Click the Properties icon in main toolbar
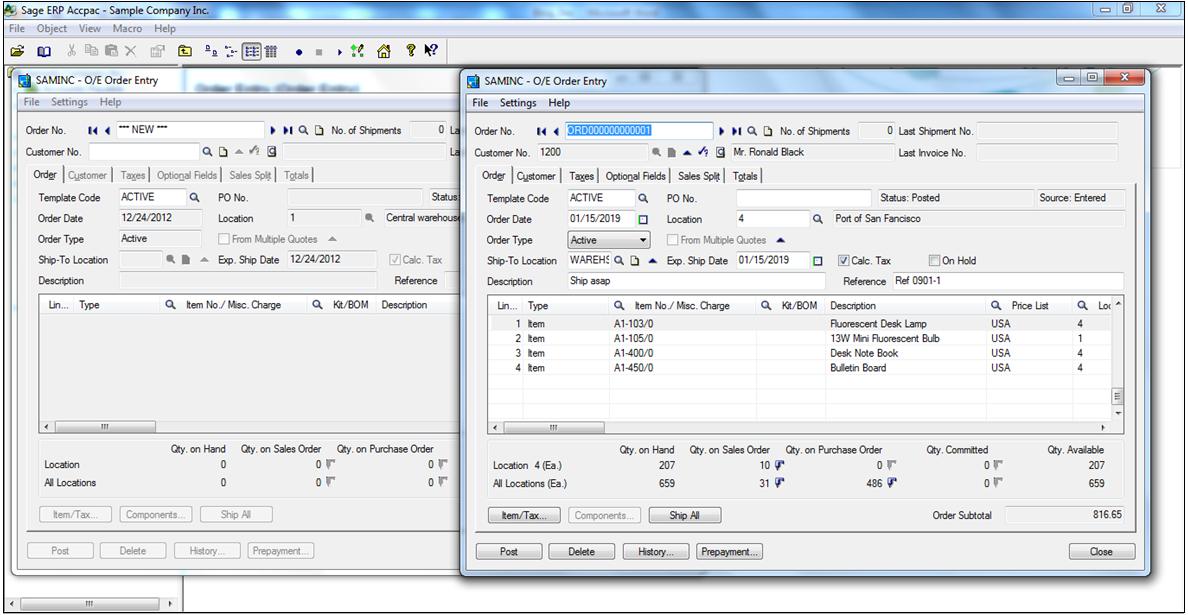 click(x=158, y=51)
